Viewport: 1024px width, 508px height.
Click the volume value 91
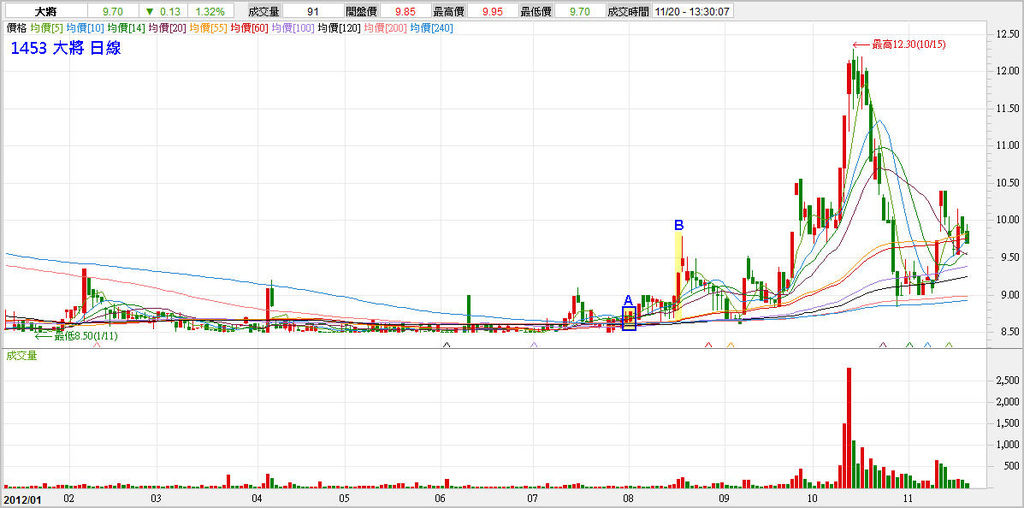click(x=312, y=11)
